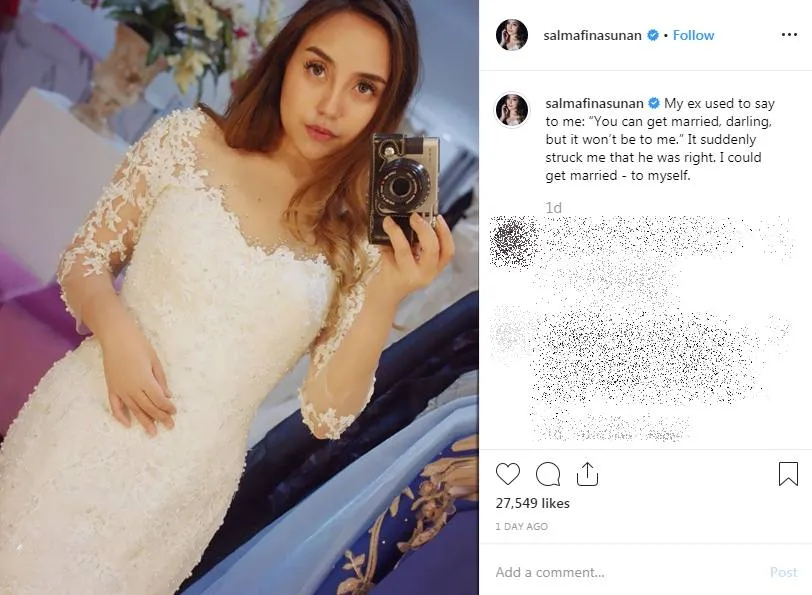Click the wedding dress photo
The height and width of the screenshot is (595, 812).
coord(239,297)
